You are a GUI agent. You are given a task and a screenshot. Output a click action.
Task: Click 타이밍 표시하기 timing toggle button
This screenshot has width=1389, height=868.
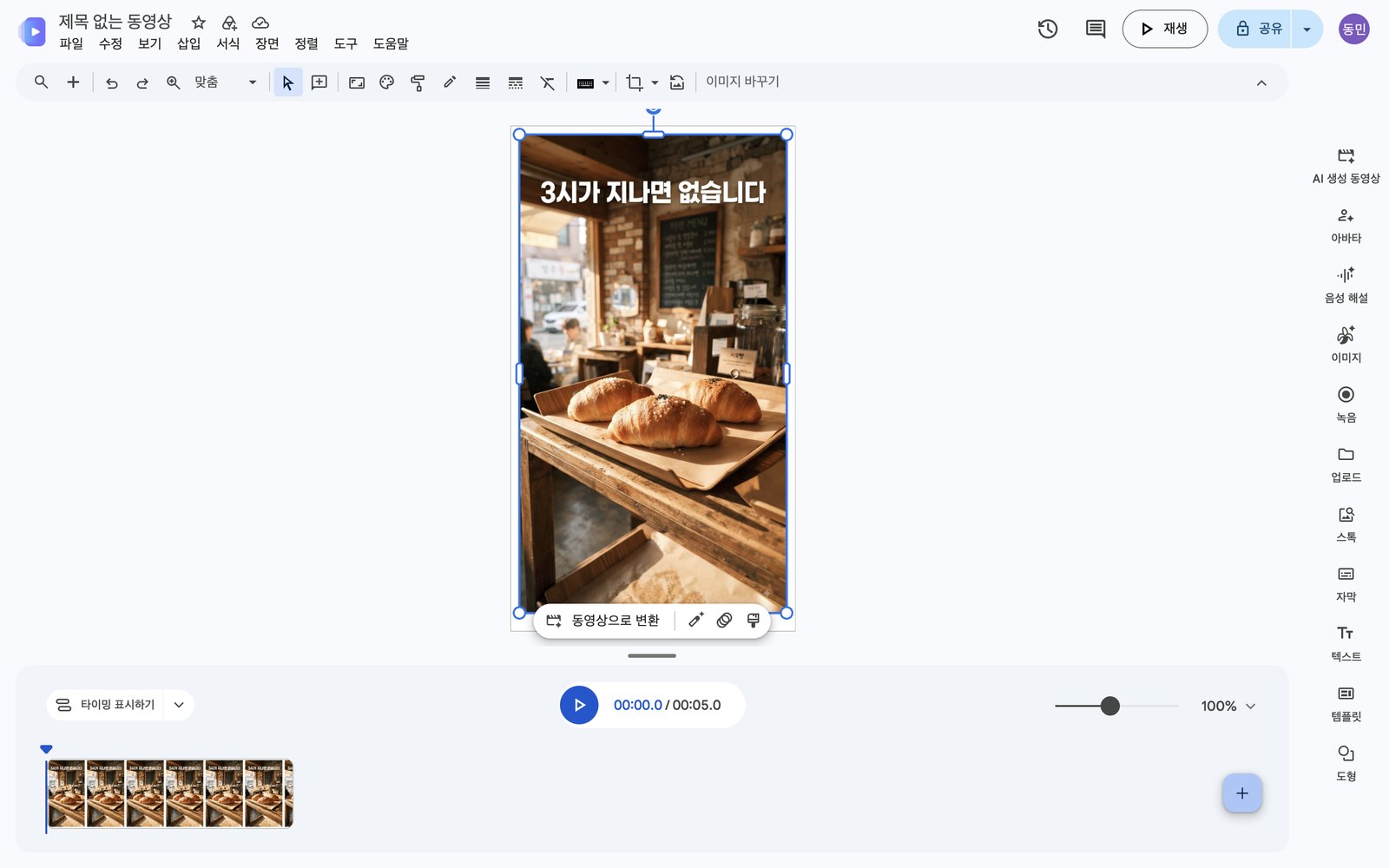click(x=105, y=705)
